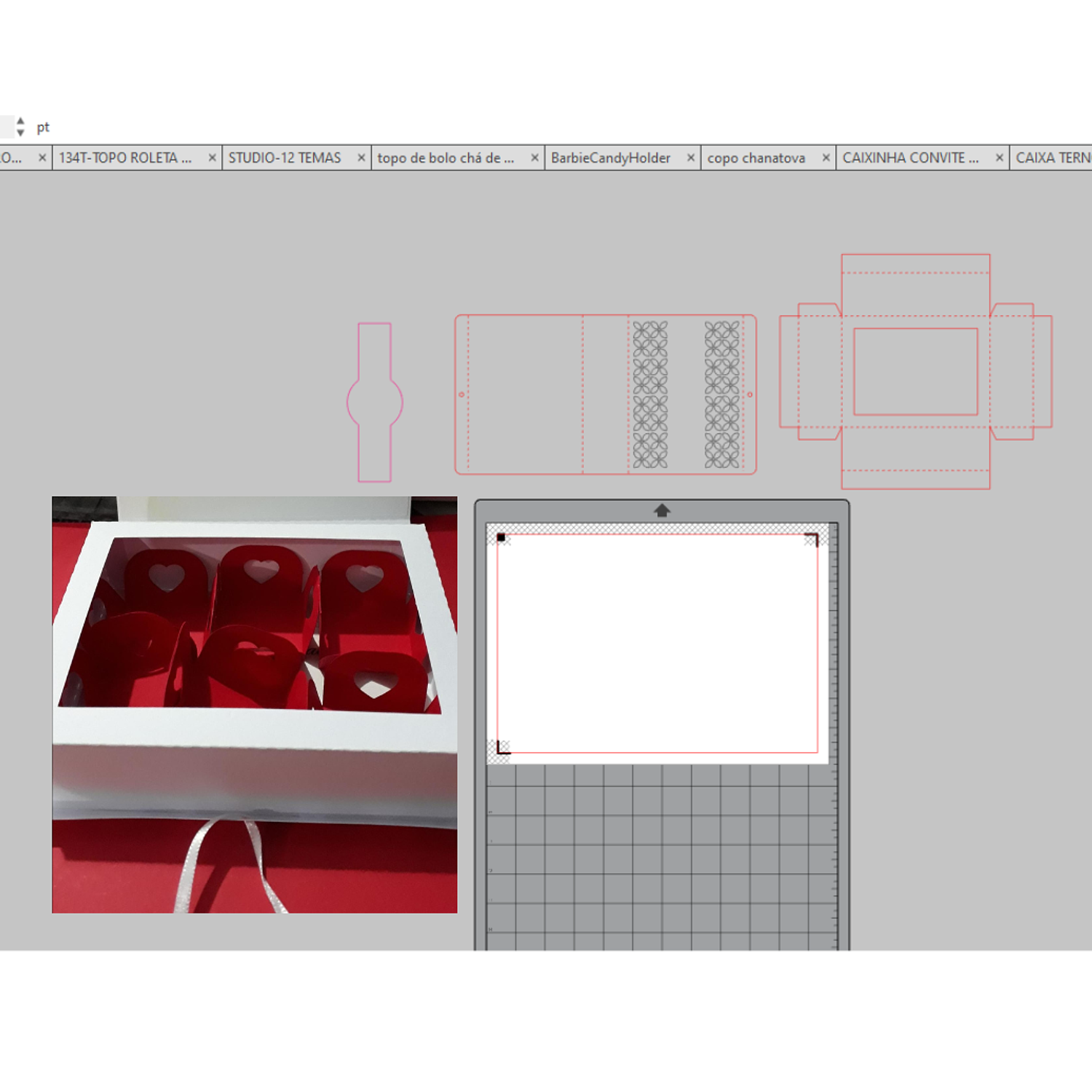Open the copo chanatova tab
The image size is (1092, 1092).
click(x=756, y=158)
